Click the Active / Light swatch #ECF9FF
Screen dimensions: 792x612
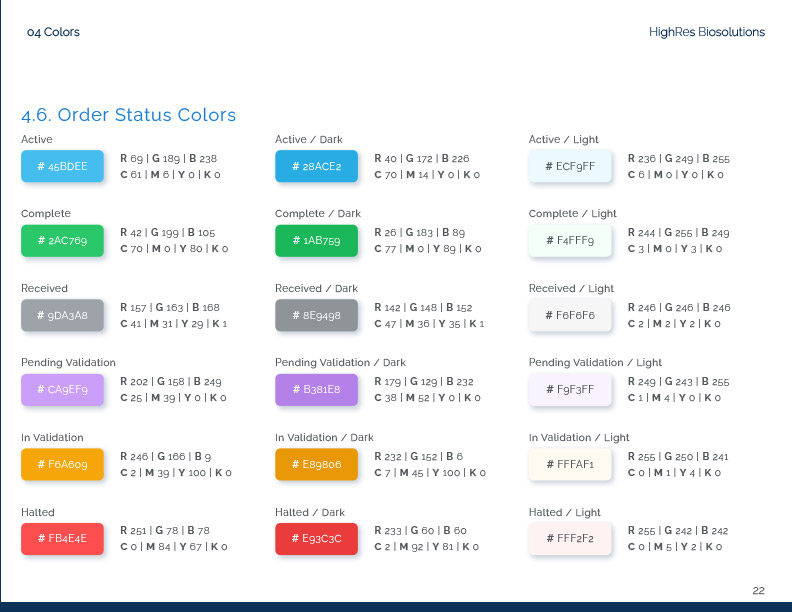[x=570, y=166]
